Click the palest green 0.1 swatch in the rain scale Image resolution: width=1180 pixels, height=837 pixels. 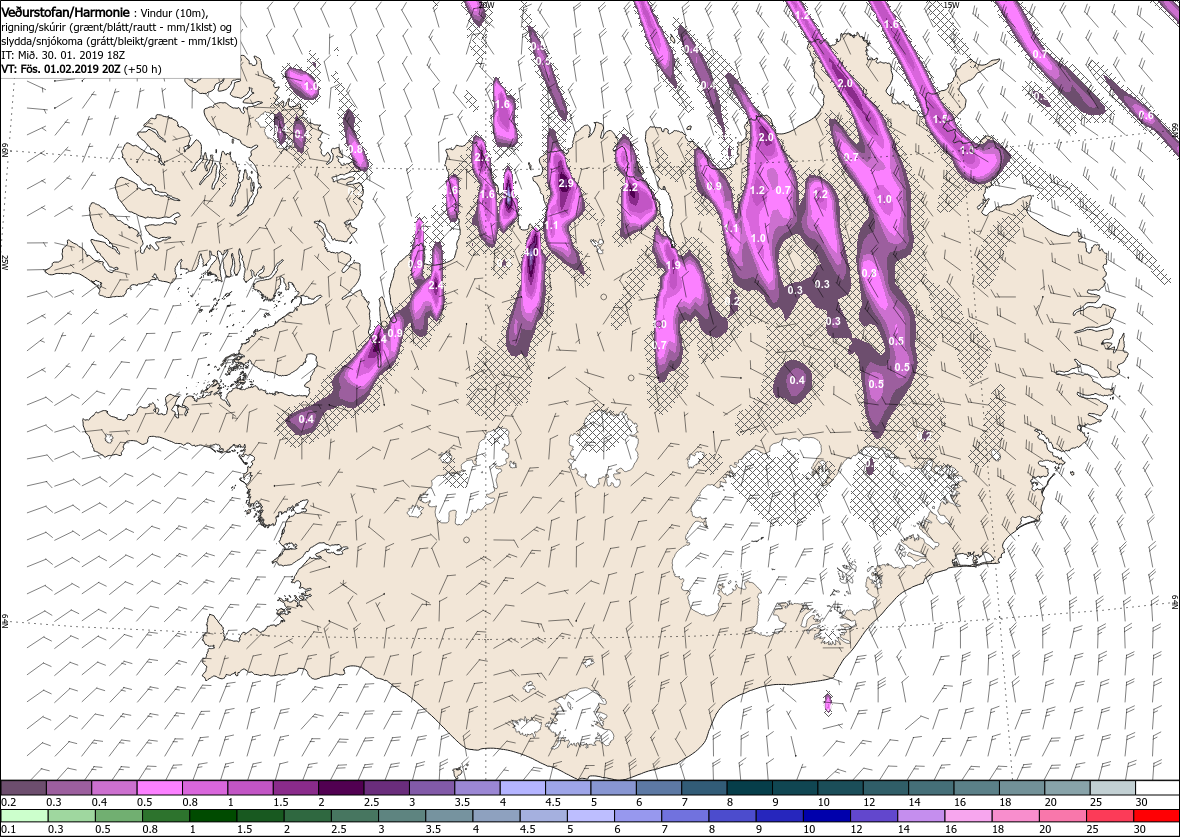click(x=25, y=816)
